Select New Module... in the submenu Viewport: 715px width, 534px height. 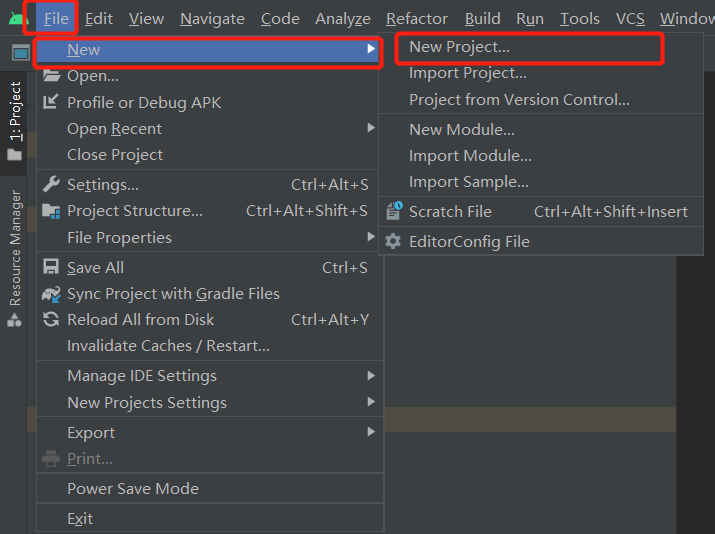541,130
